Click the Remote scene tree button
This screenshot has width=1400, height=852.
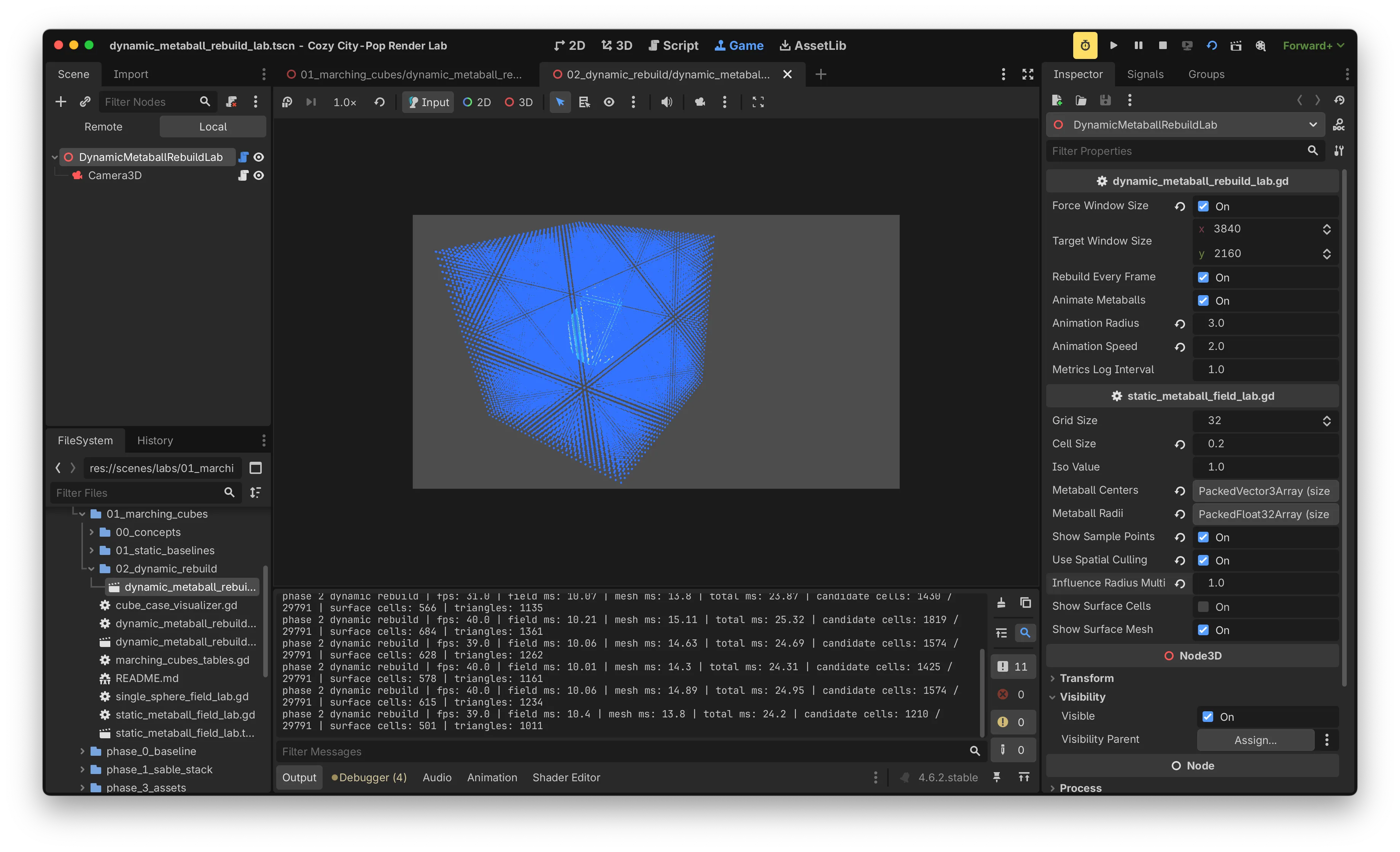click(103, 127)
